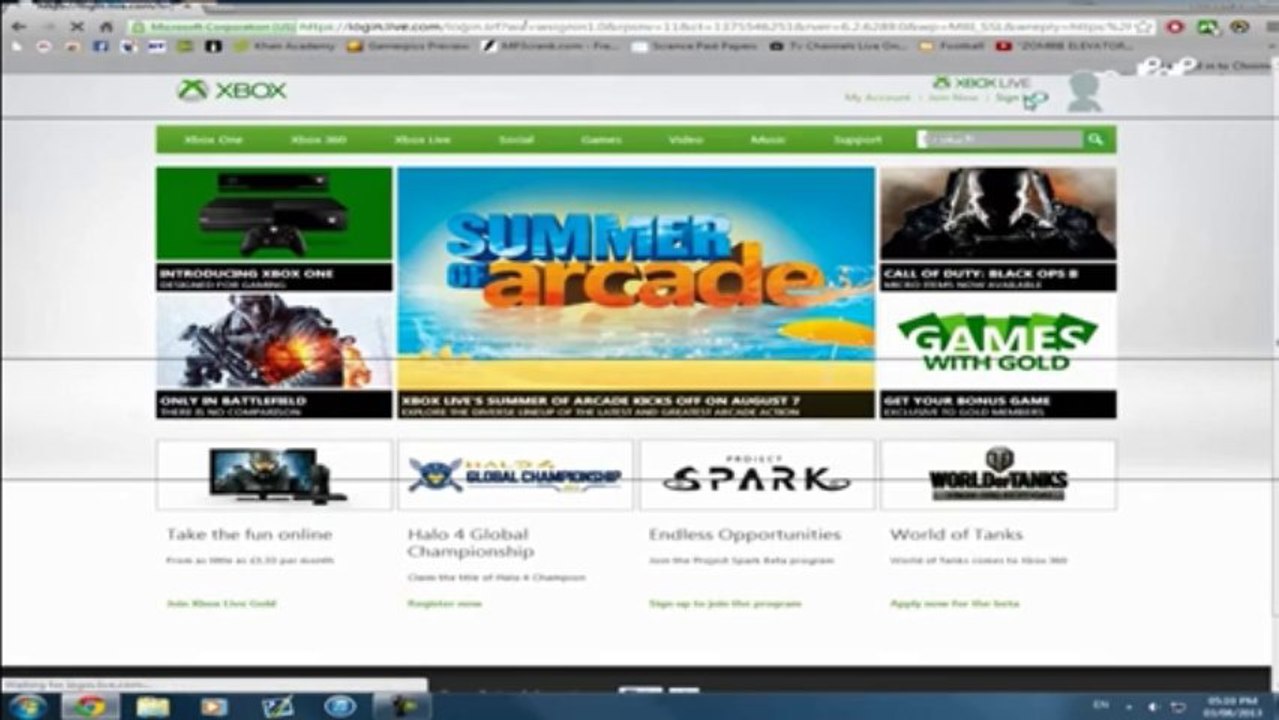Open the media player taskbar icon
This screenshot has width=1279, height=720.
tap(214, 706)
